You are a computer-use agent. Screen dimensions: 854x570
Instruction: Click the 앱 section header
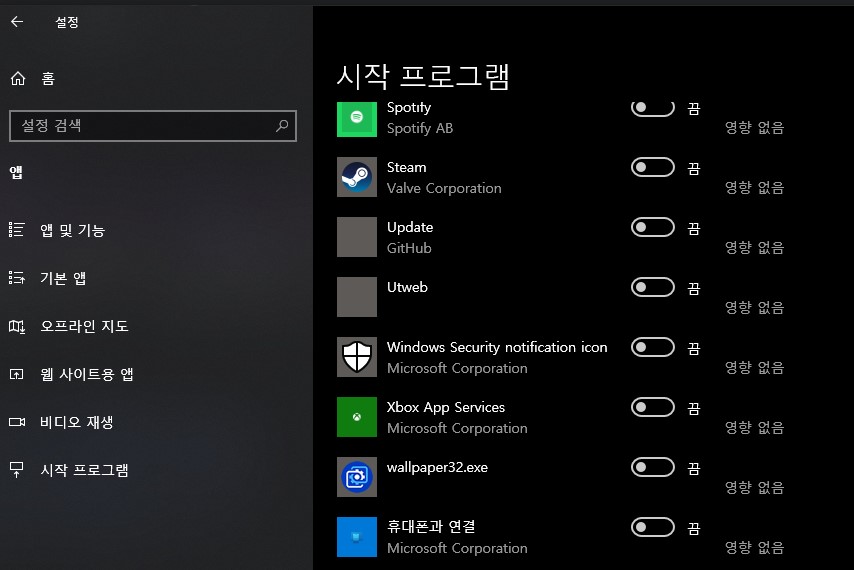(x=16, y=173)
